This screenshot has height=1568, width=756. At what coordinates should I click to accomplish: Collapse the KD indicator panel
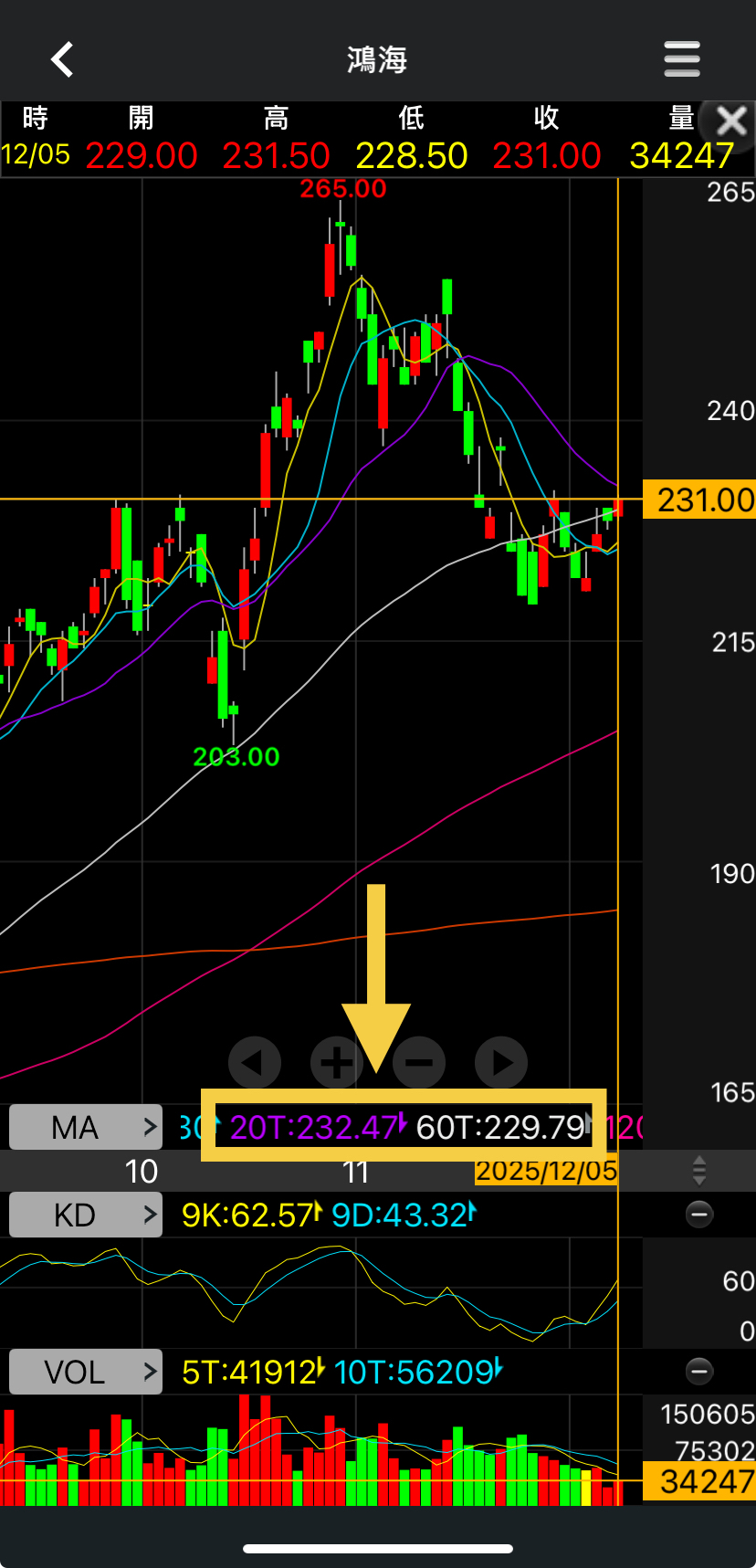coord(699,1215)
